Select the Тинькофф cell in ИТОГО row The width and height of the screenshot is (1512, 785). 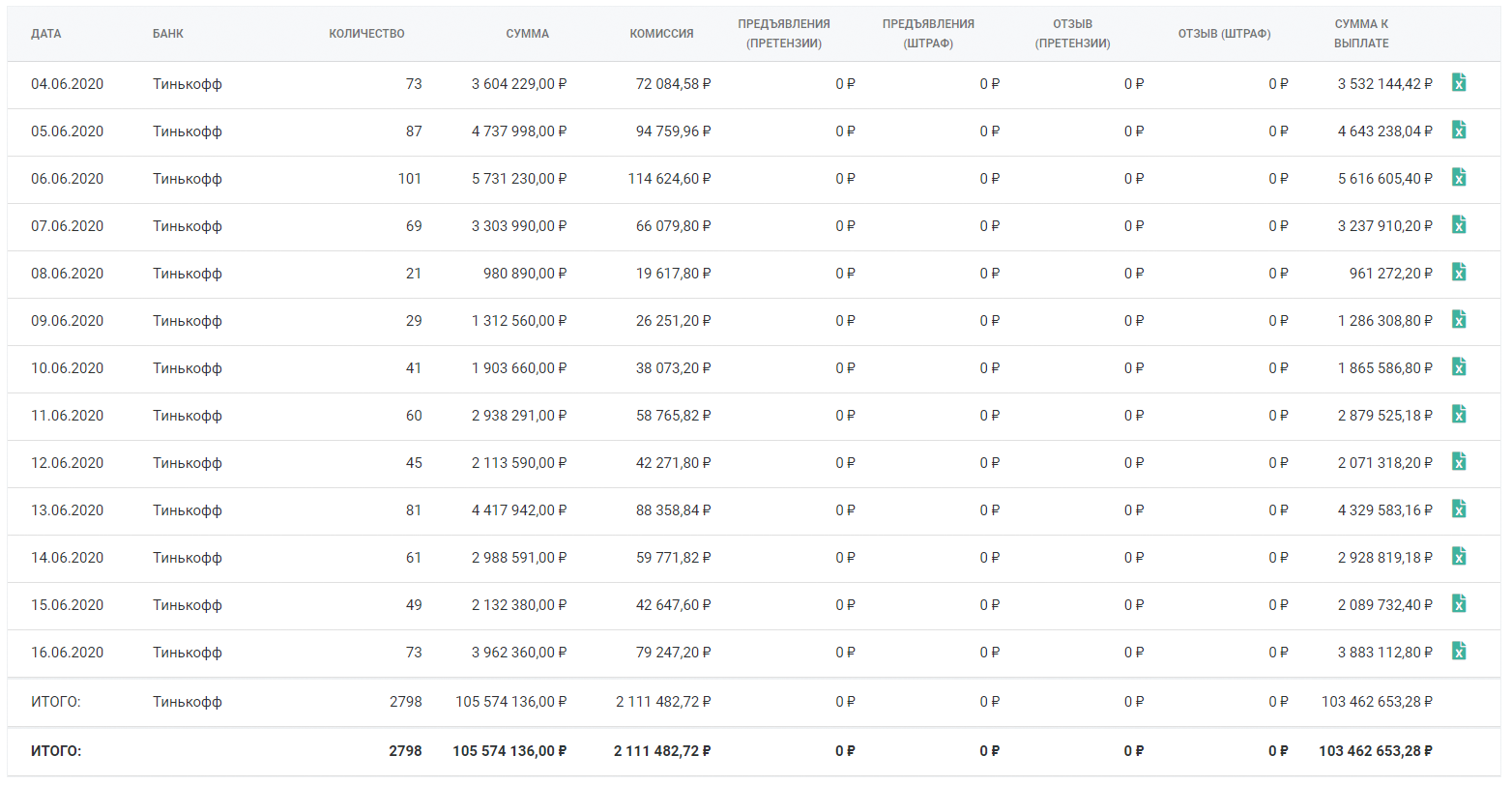188,702
